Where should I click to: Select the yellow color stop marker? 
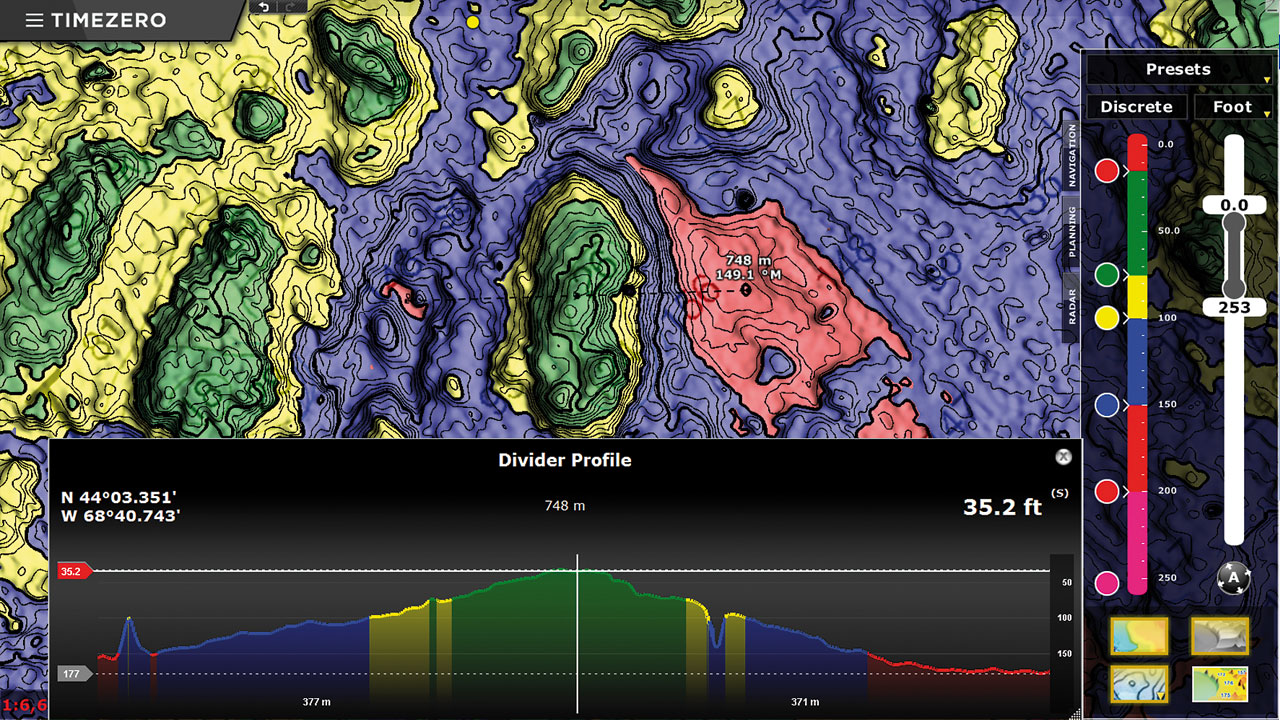tap(1107, 318)
